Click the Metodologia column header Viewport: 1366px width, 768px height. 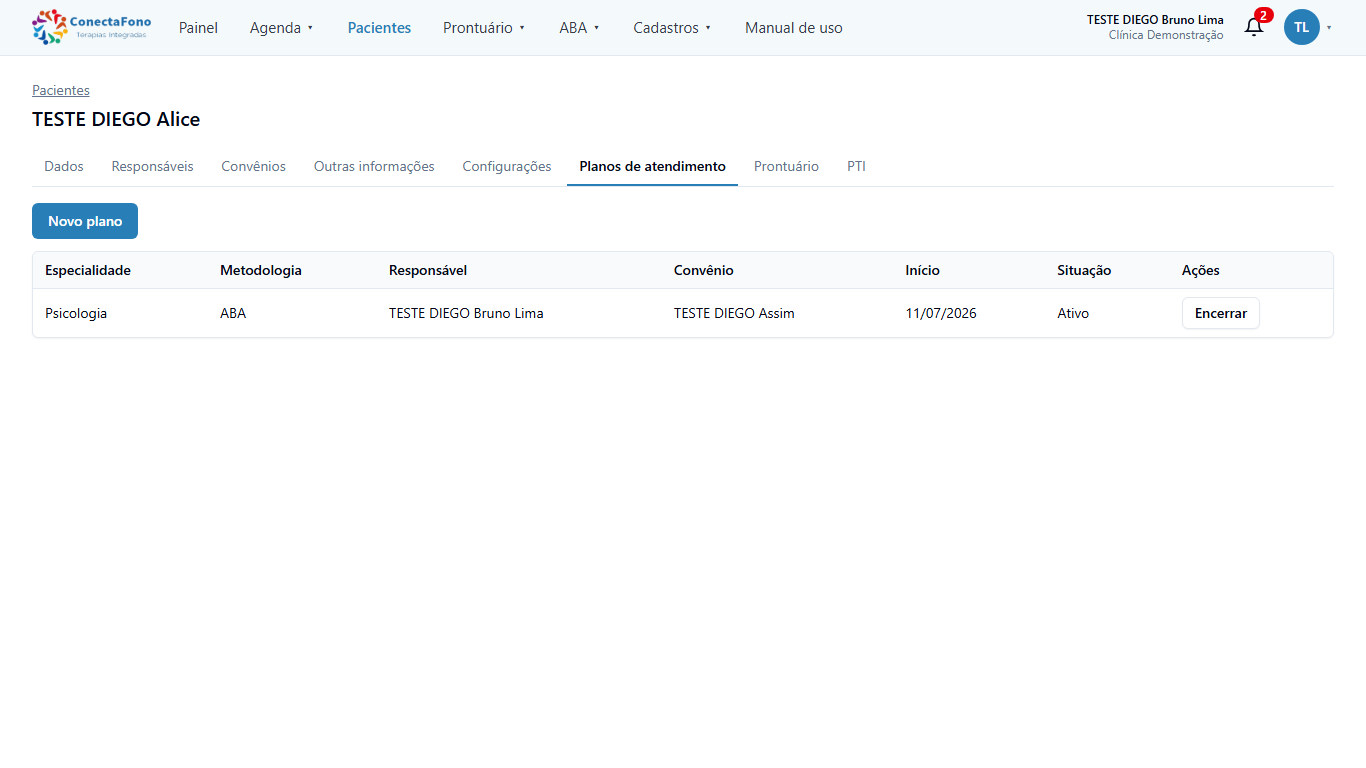[x=261, y=270]
